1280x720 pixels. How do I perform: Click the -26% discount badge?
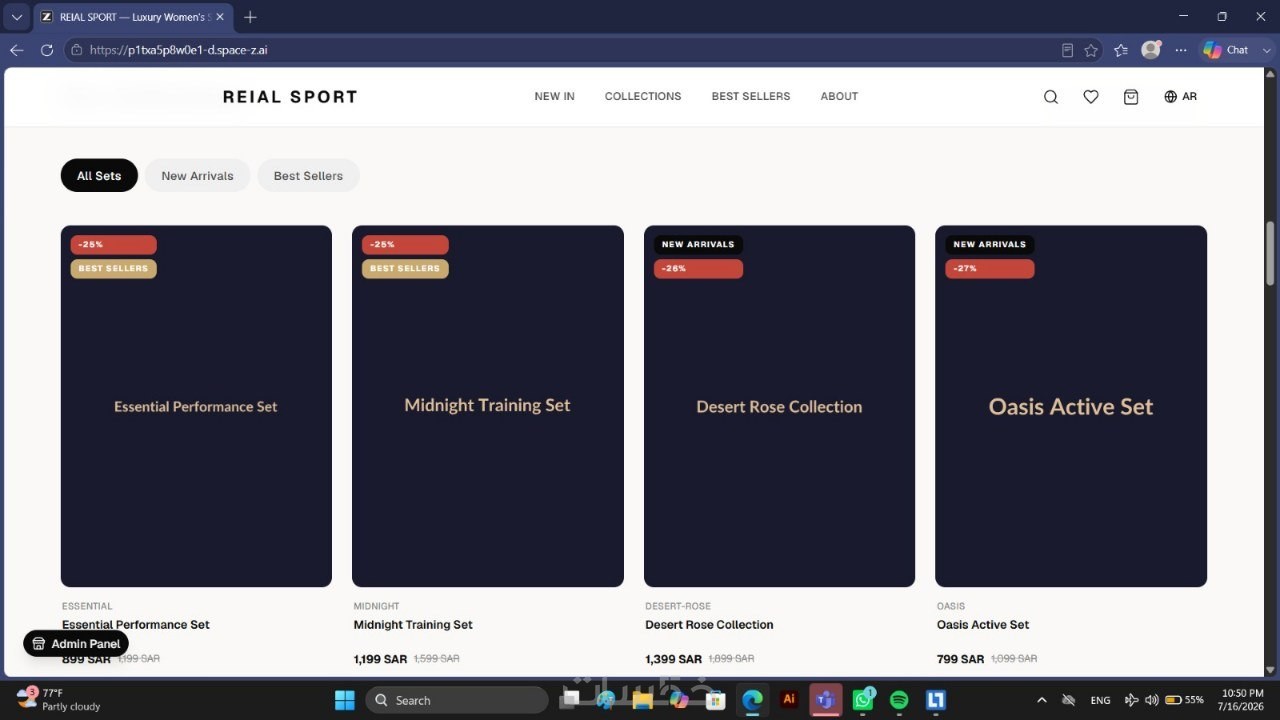(698, 269)
